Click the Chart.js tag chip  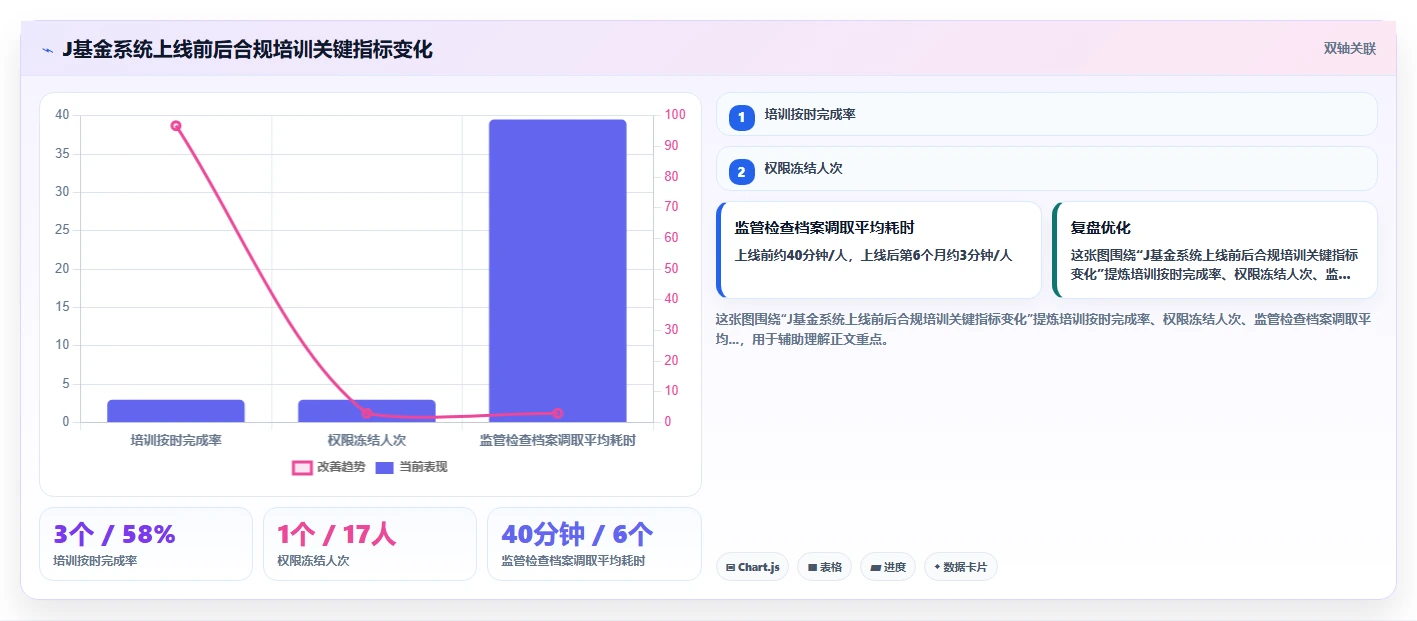pyautogui.click(x=752, y=567)
